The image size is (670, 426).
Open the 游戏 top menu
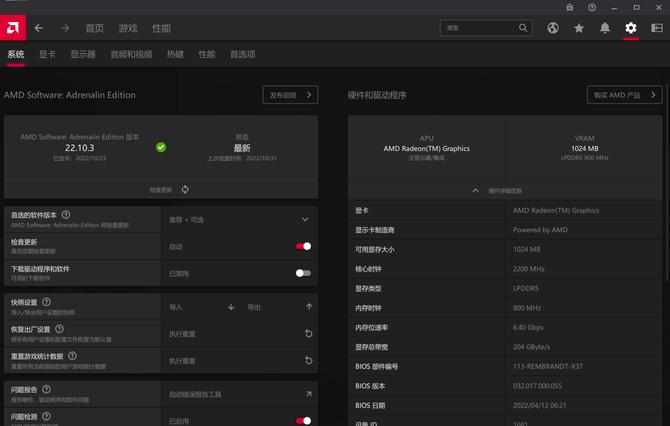tap(128, 28)
